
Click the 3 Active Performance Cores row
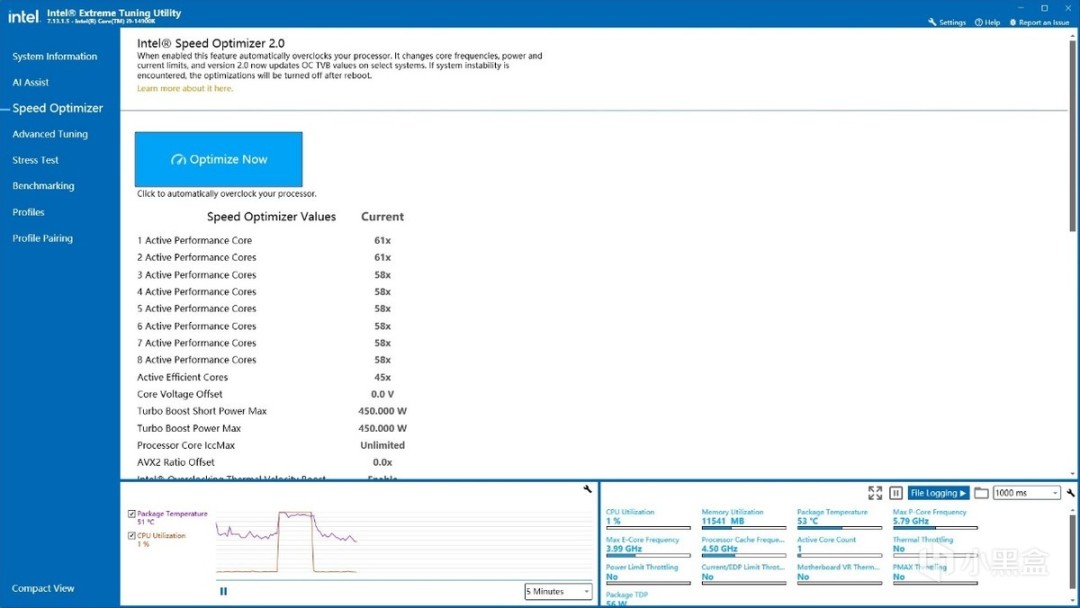tap(271, 275)
